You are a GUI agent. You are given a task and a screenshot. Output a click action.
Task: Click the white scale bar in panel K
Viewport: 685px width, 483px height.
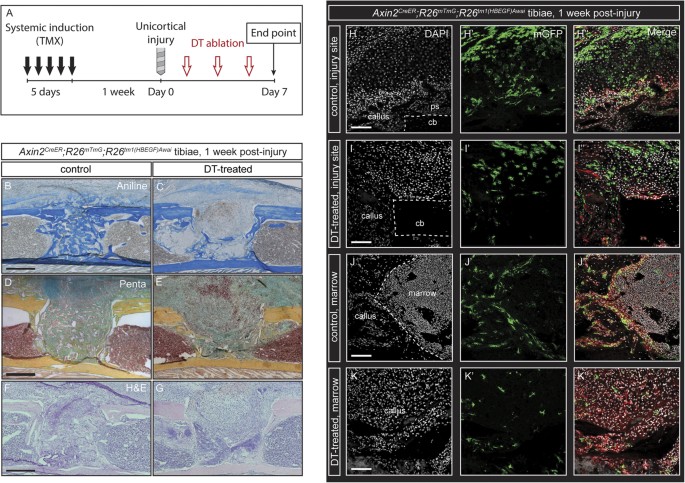[x=360, y=469]
